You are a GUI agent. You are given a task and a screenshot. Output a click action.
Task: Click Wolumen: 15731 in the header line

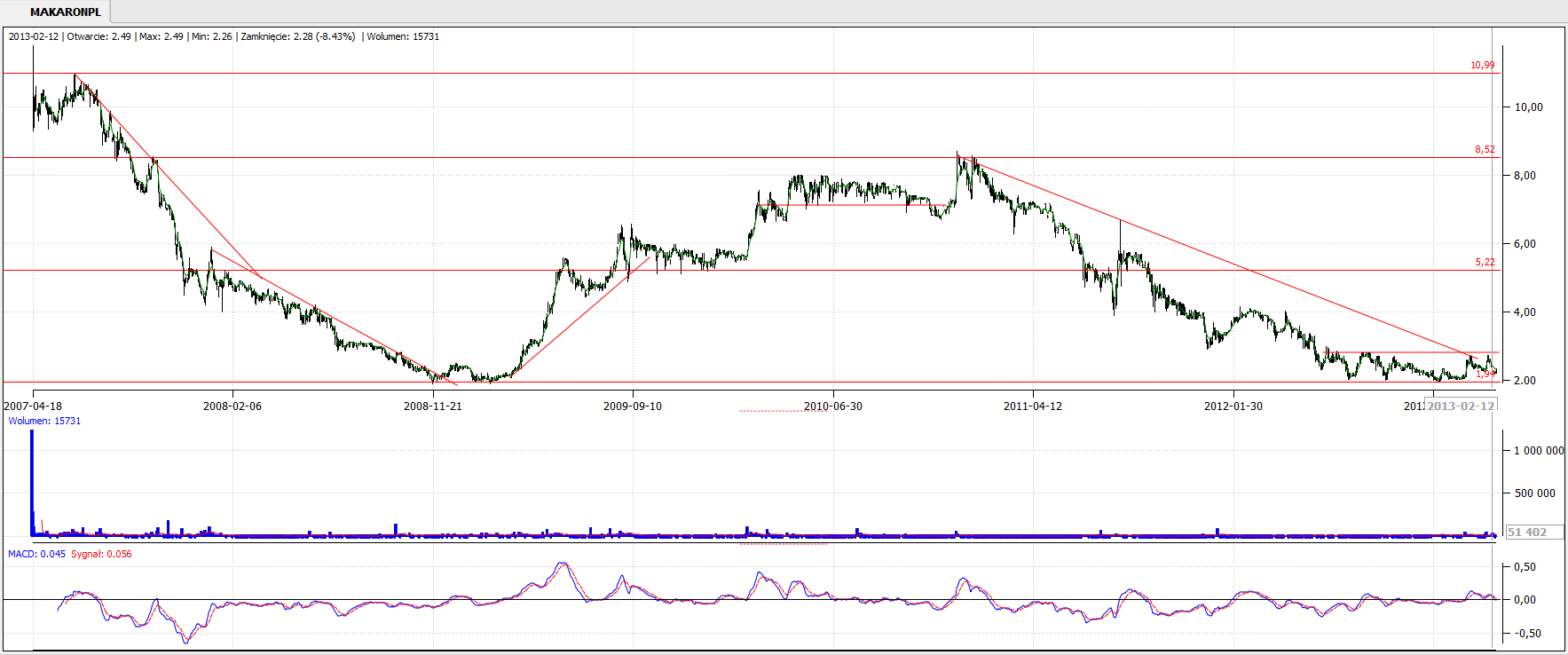pos(403,36)
